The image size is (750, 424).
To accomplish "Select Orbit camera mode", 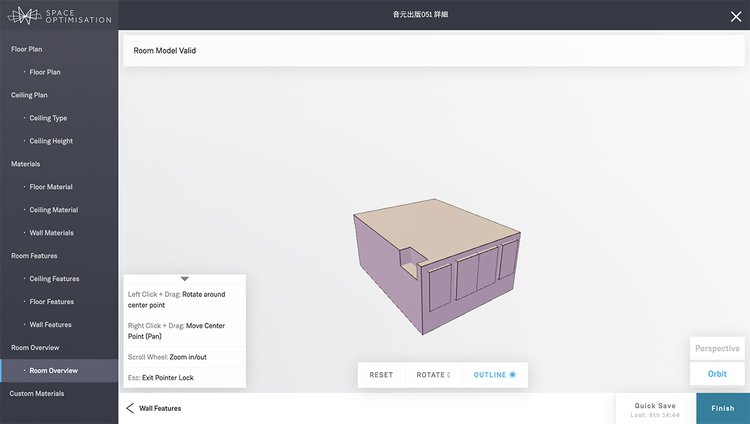I will [x=717, y=374].
